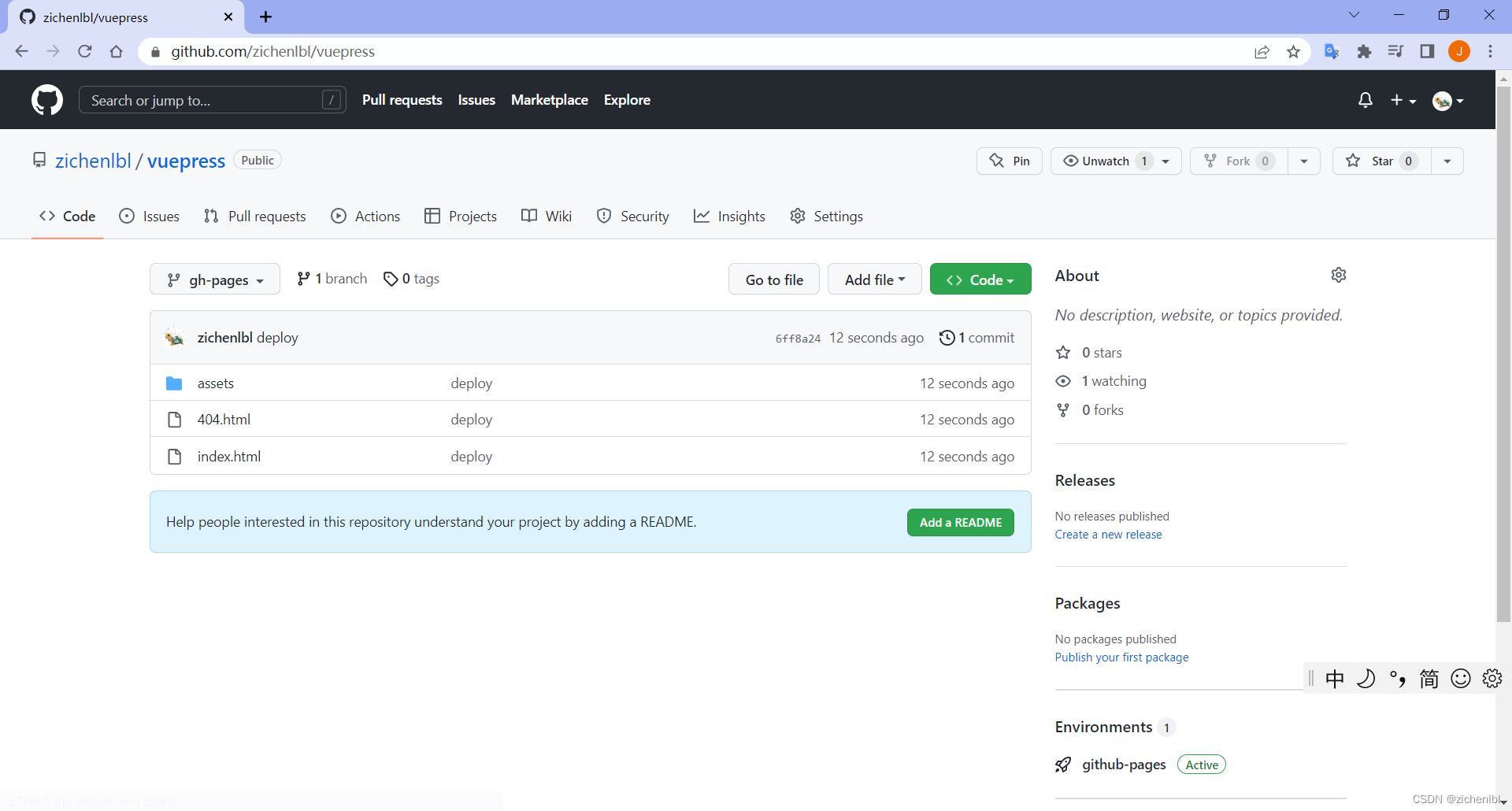Close the zichenlbl/vuepress tab
Image resolution: width=1512 pixels, height=811 pixels.
228,17
